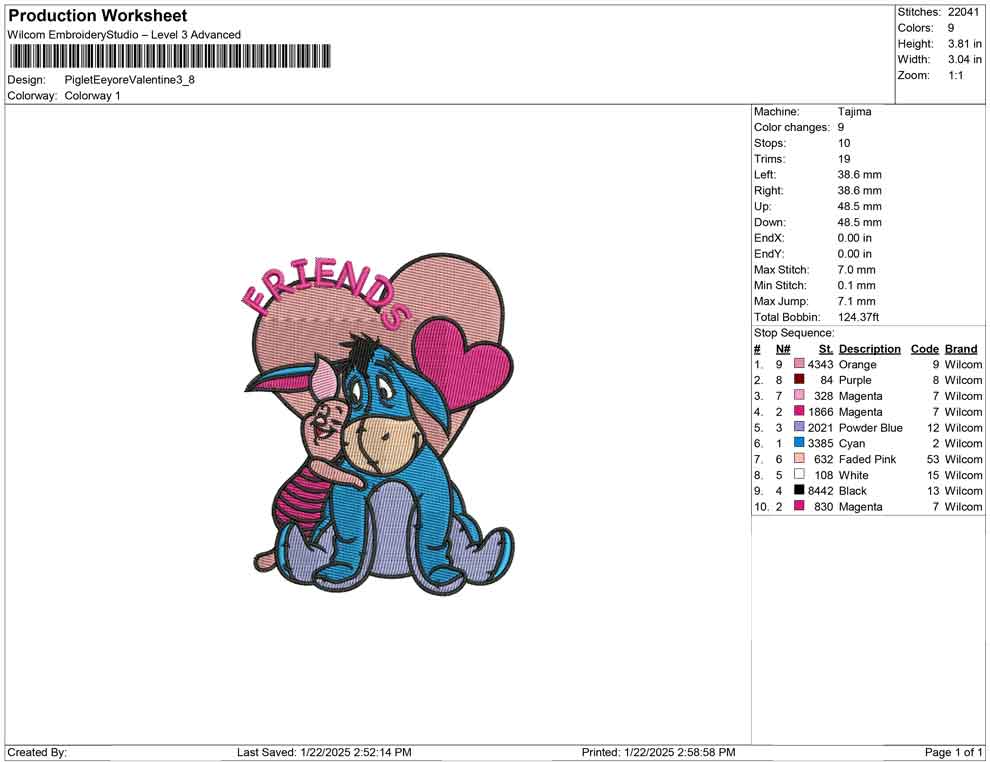Click the 'Printed: 1/22/2025 2:58:58 PM' footer
Image resolution: width=990 pixels, height=762 pixels.
(658, 752)
